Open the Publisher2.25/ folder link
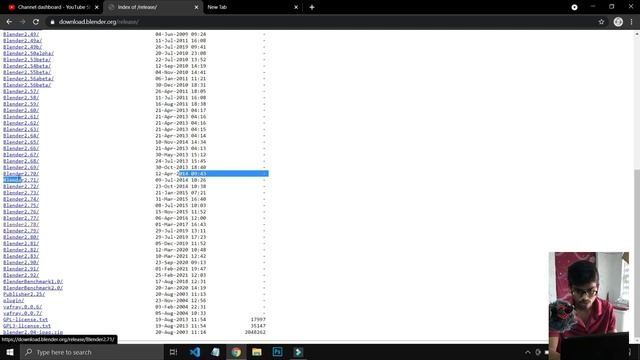The image size is (640, 360). 24,294
